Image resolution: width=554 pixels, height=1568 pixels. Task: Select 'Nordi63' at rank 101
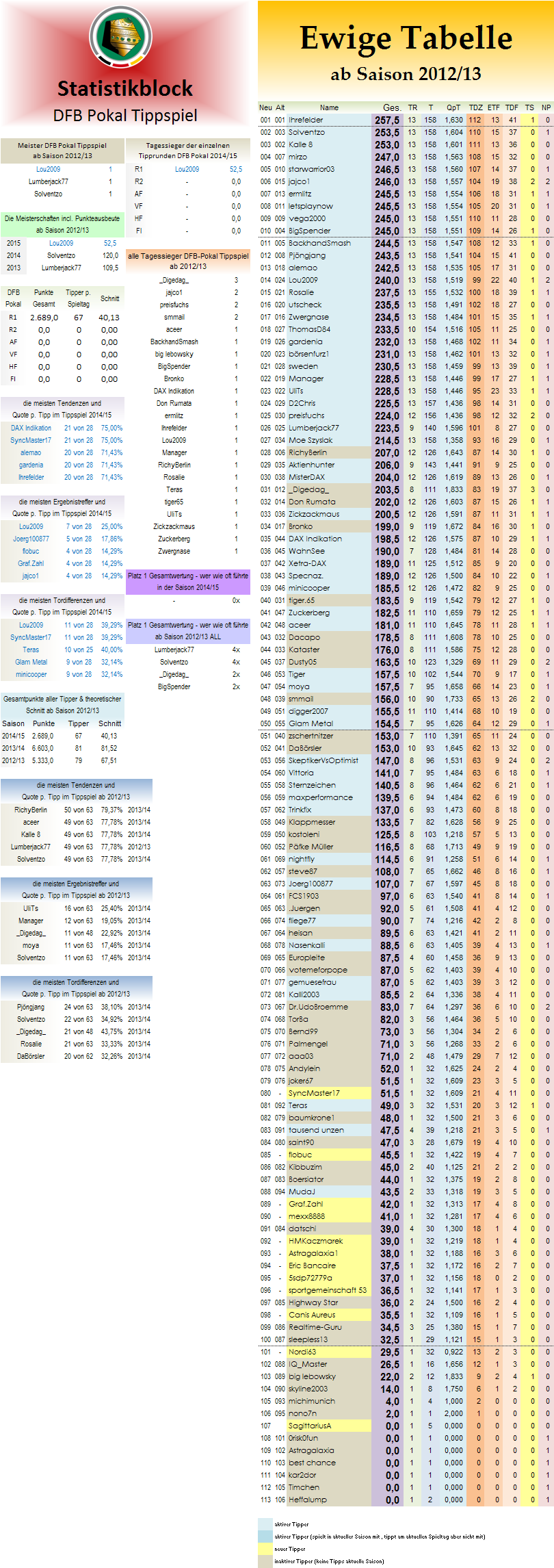pyautogui.click(x=302, y=1352)
